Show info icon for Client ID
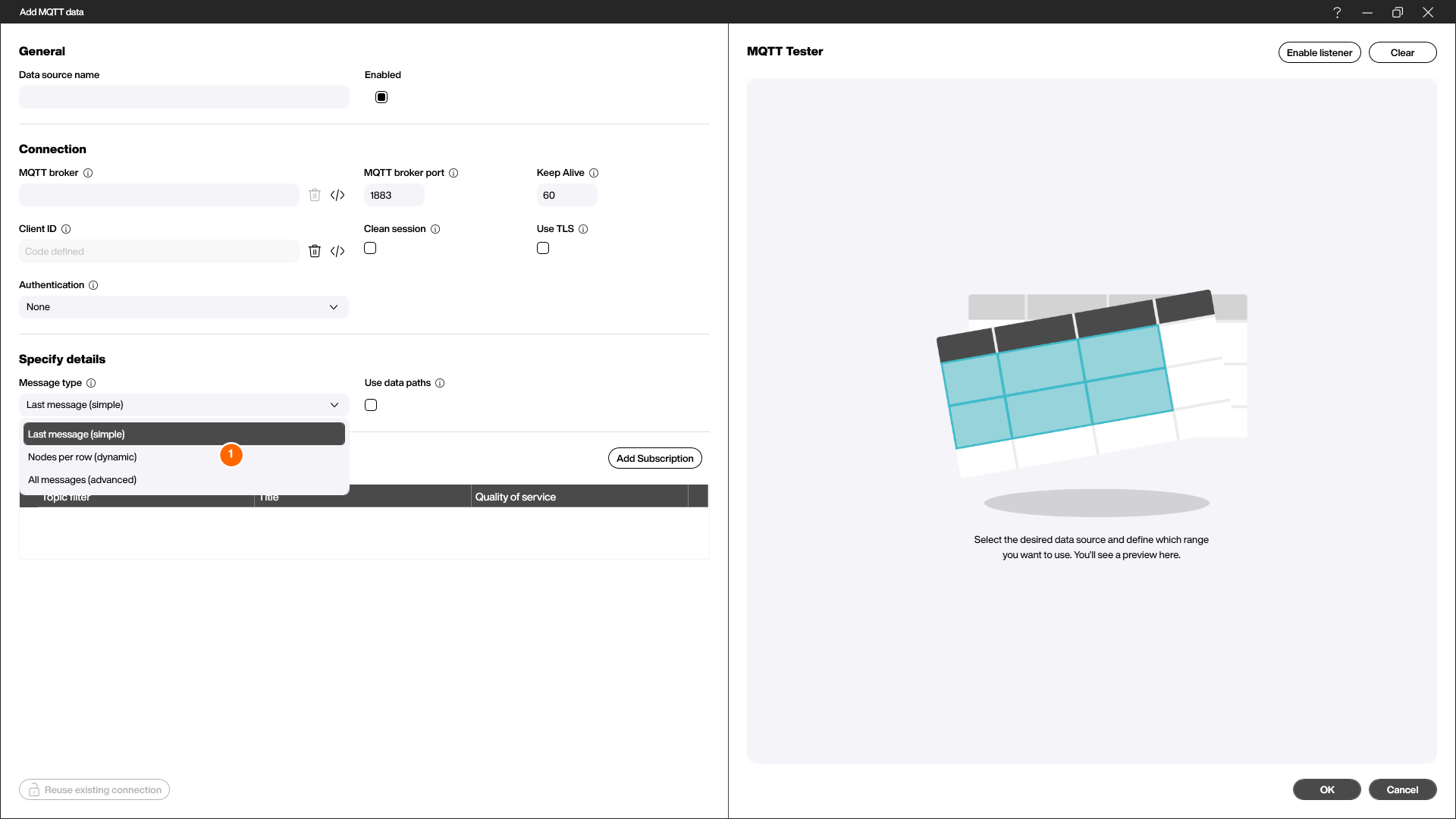This screenshot has height=819, width=1456. click(66, 229)
